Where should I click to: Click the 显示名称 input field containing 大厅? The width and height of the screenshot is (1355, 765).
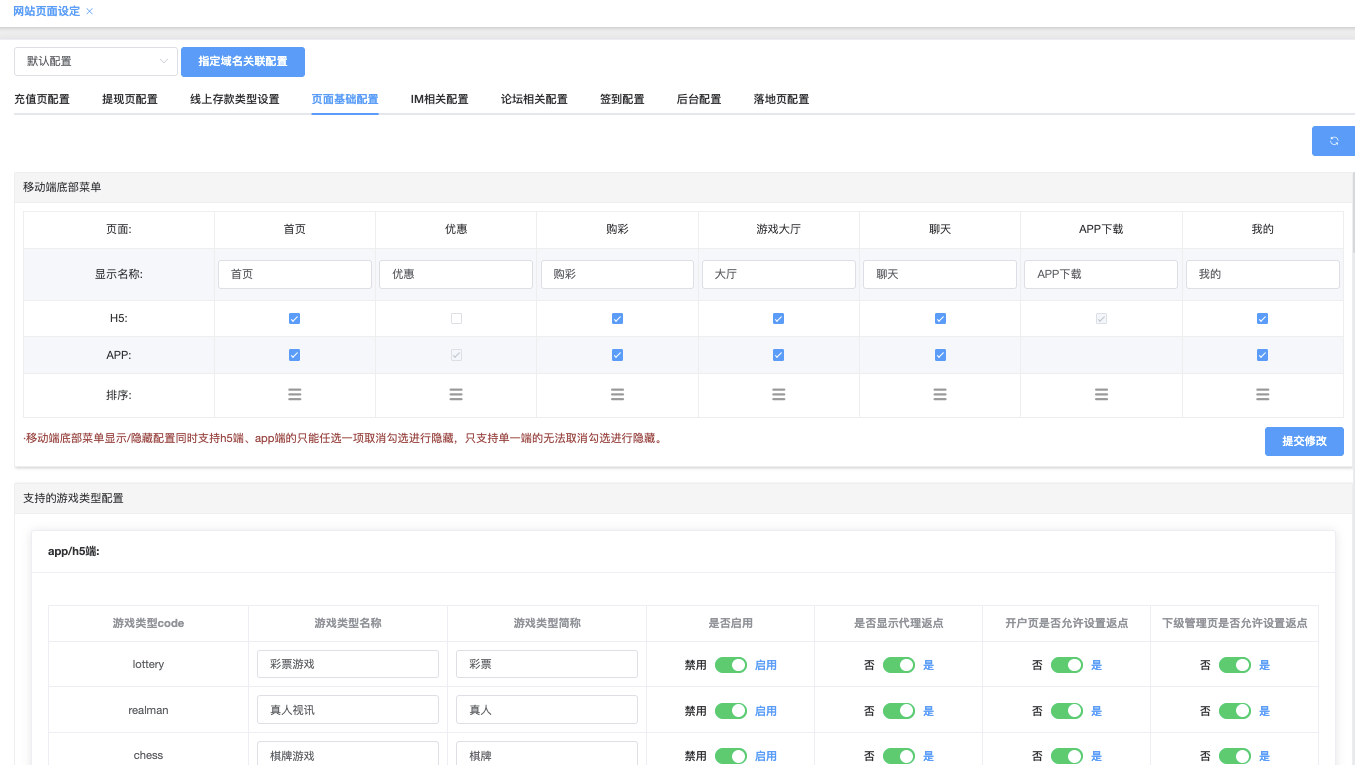(x=778, y=274)
